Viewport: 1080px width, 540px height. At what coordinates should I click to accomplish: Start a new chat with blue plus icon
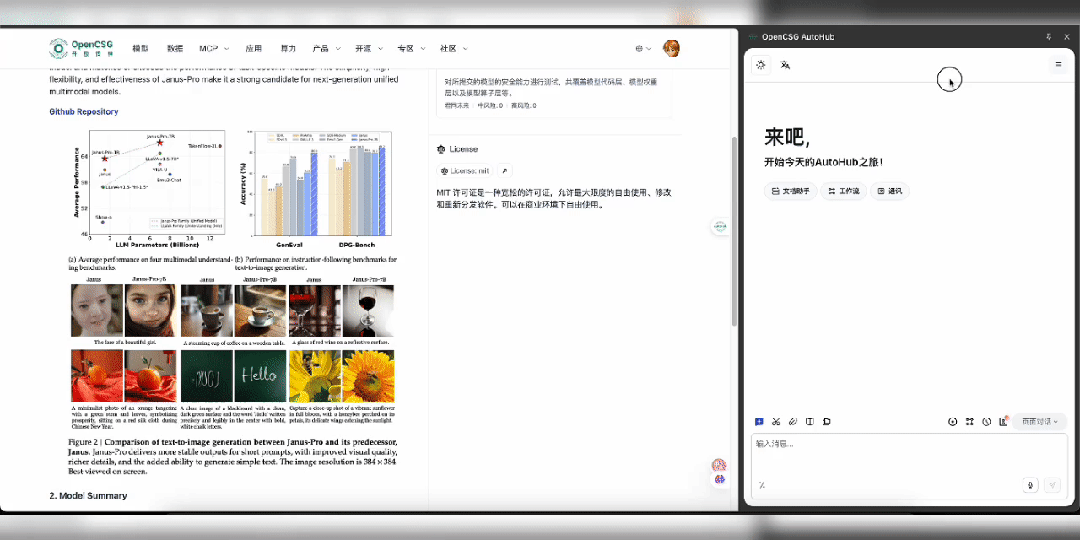759,422
